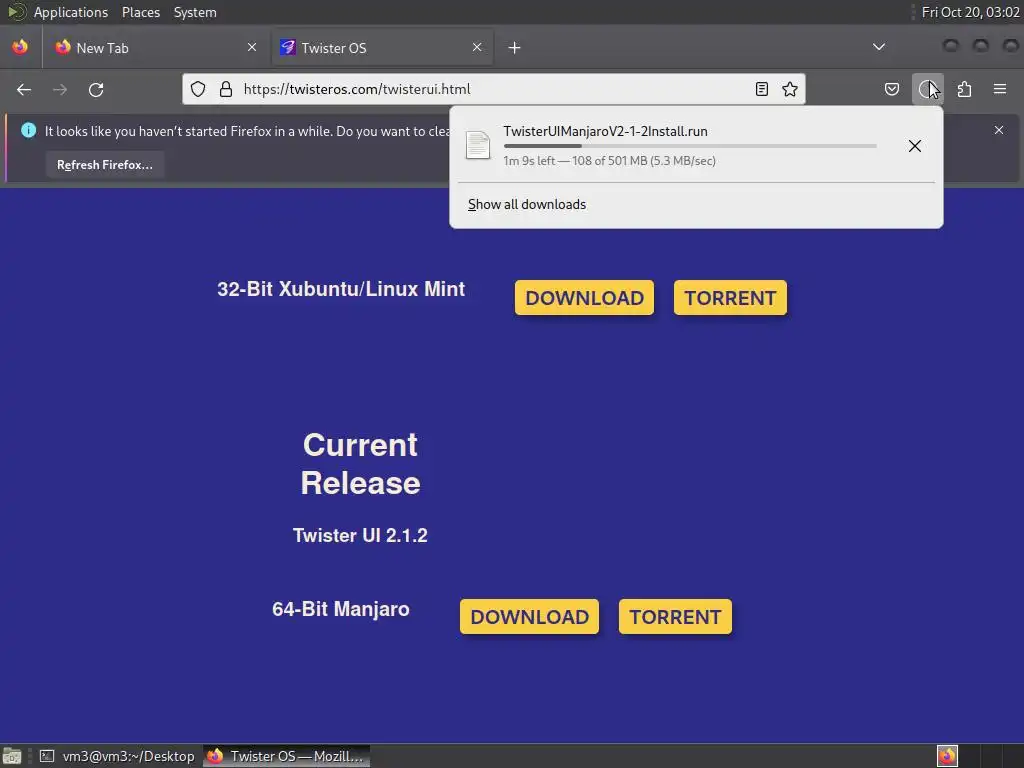Open the Firefox hamburger menu
The image size is (1024, 768).
(x=1000, y=89)
